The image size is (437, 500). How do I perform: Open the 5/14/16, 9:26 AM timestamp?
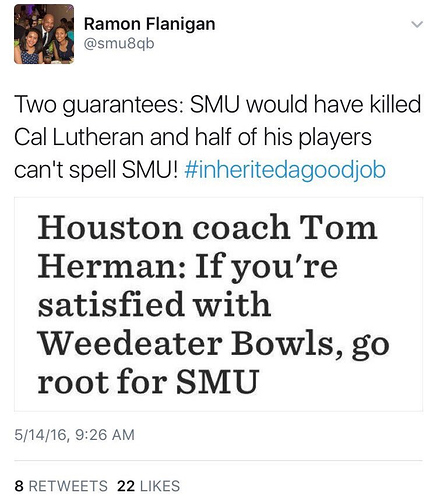(x=74, y=435)
